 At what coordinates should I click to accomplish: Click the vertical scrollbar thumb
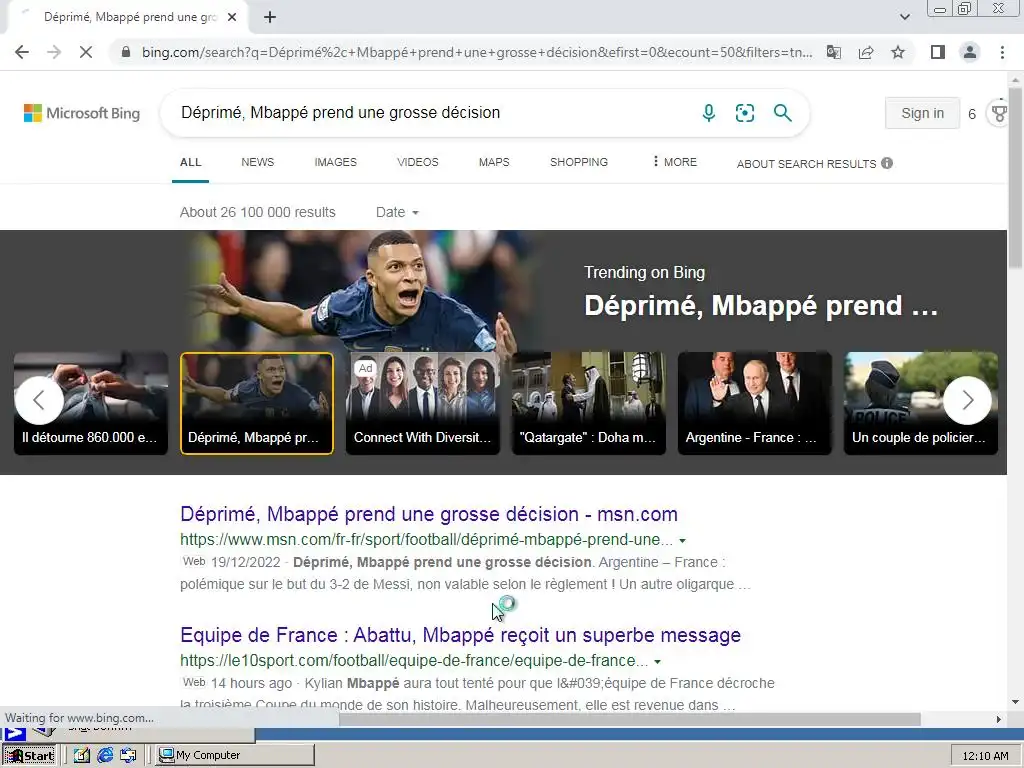coord(1015,176)
